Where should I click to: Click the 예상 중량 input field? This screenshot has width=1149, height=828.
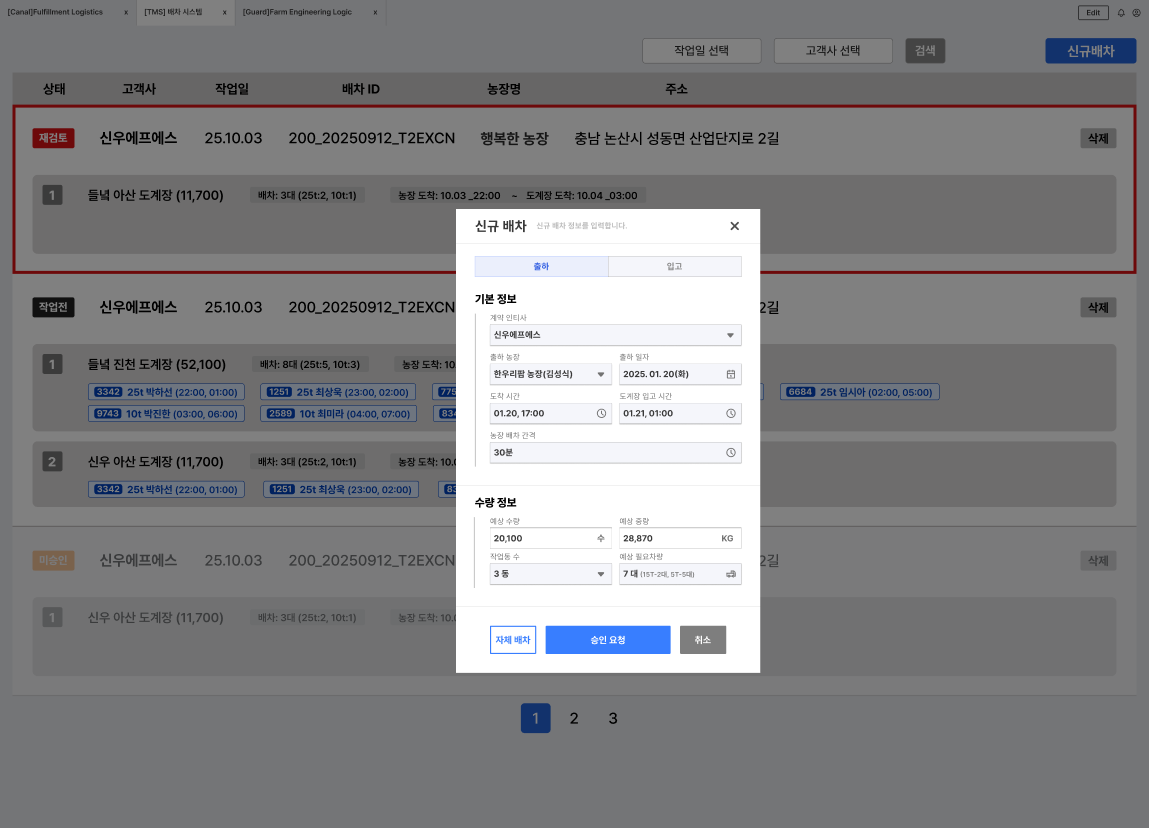coord(680,538)
